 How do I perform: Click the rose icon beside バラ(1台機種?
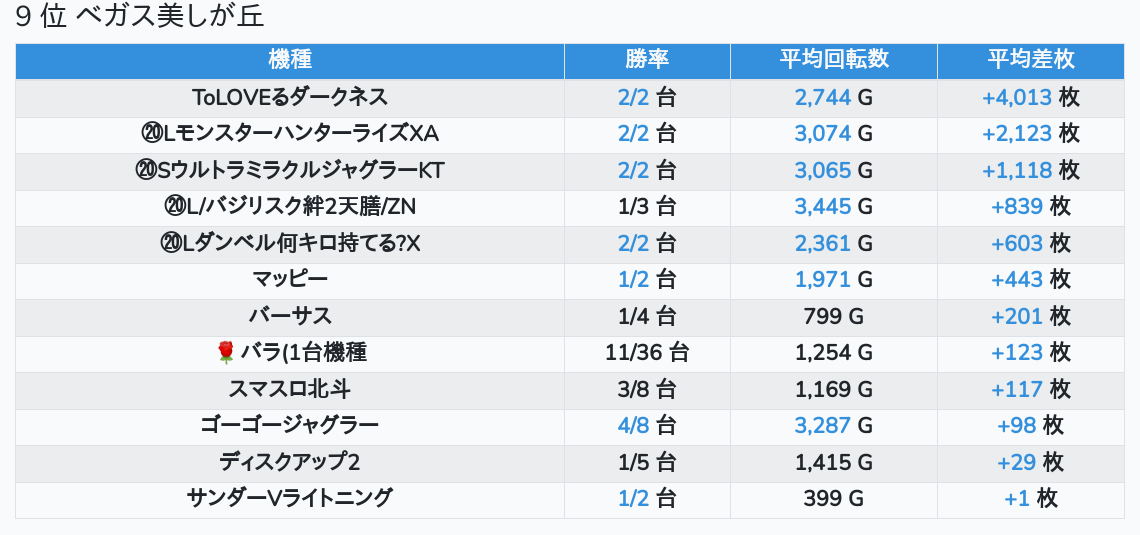point(226,352)
